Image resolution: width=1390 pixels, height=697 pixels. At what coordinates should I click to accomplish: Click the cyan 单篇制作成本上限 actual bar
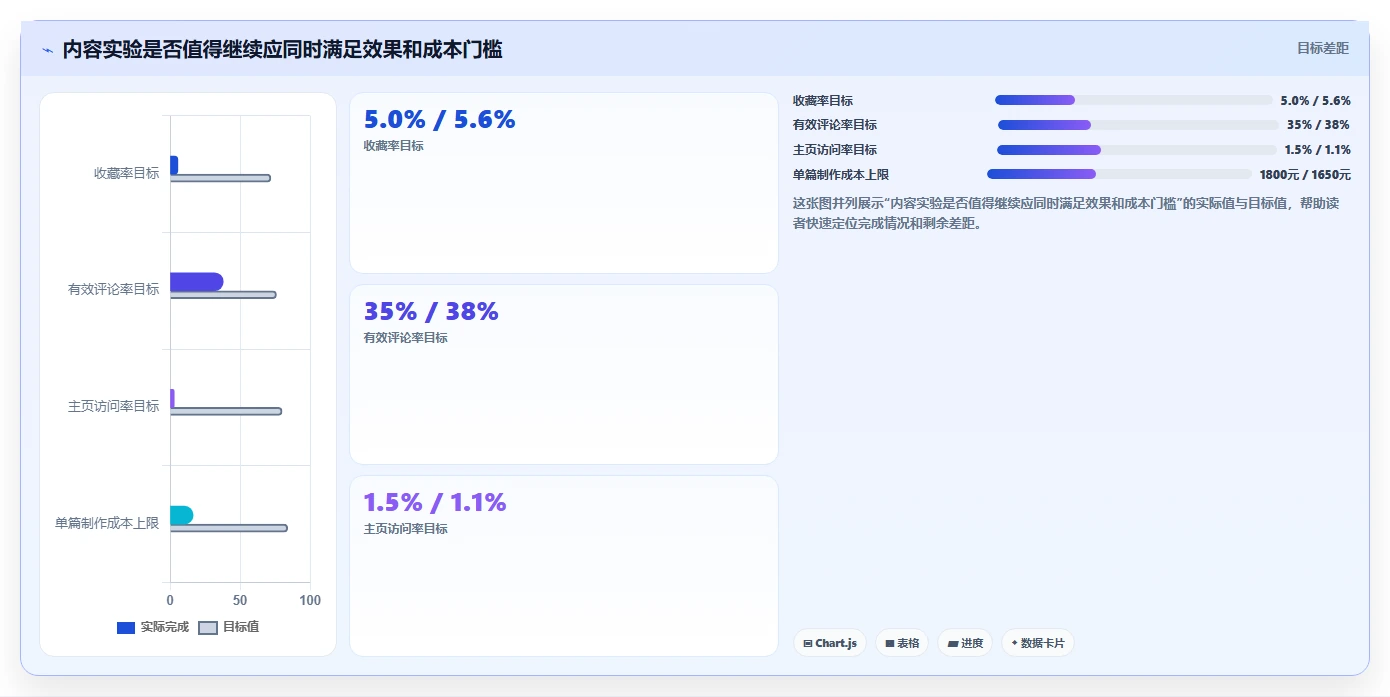[x=181, y=515]
